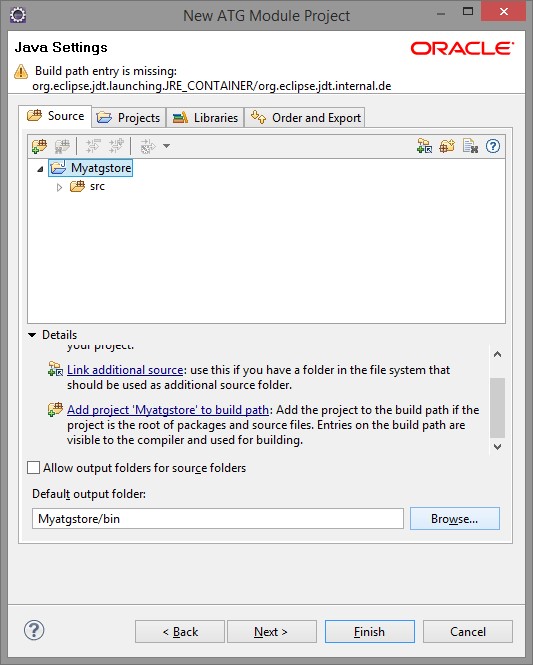Click the Finish button
The image size is (533, 665).
pyautogui.click(x=370, y=631)
